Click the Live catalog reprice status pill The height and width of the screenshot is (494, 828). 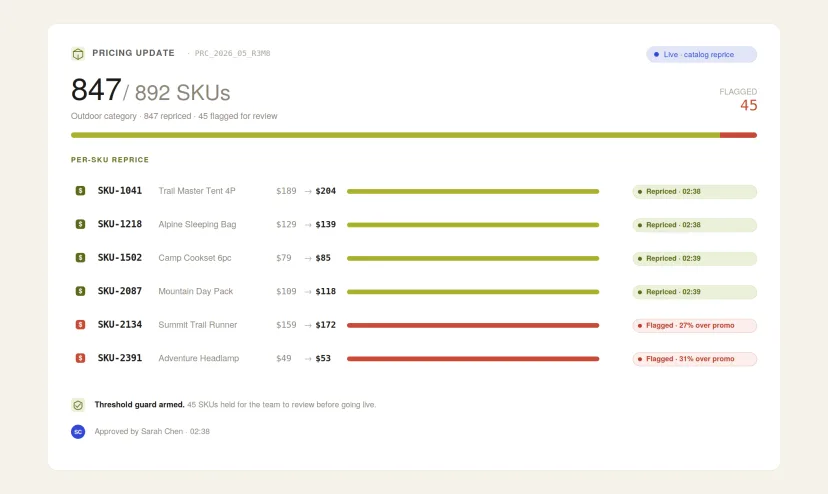(701, 54)
